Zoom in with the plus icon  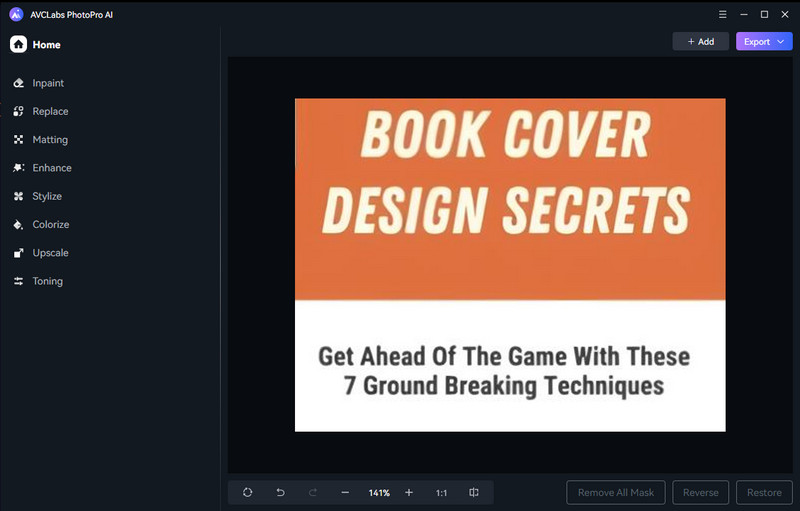click(x=409, y=493)
